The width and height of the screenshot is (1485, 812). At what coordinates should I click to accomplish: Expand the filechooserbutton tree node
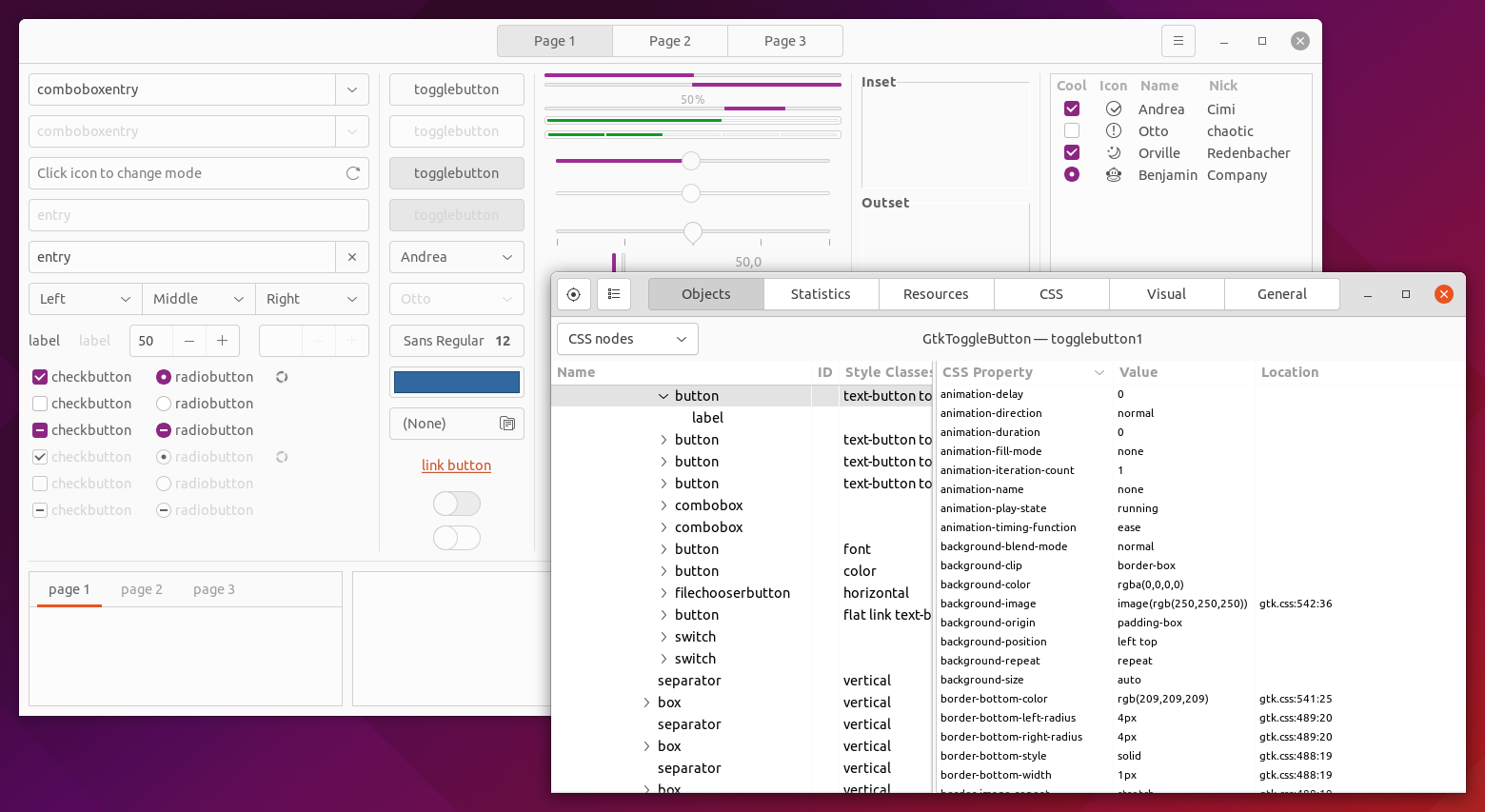tap(663, 593)
